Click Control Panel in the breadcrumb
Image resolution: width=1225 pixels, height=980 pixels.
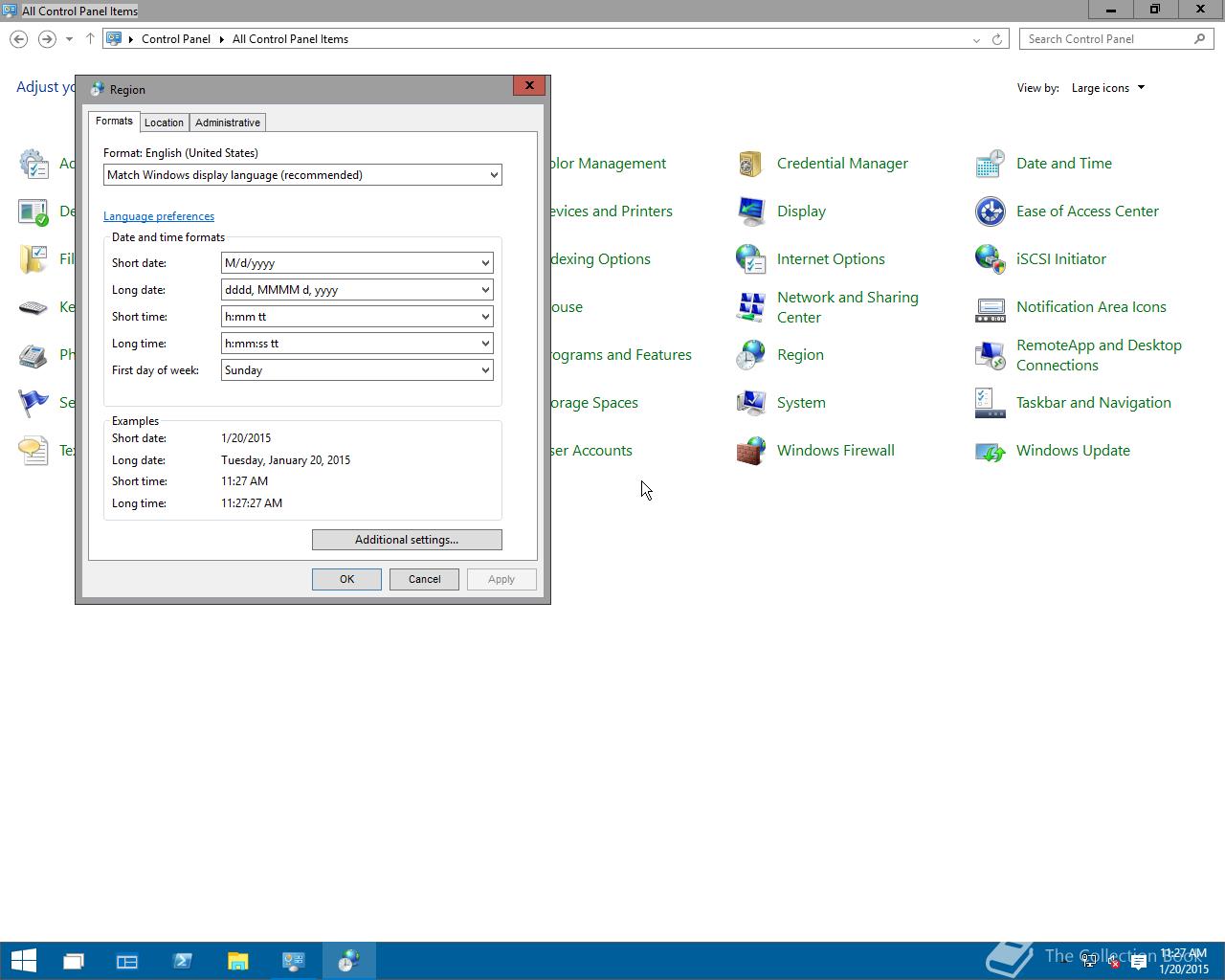pyautogui.click(x=176, y=39)
